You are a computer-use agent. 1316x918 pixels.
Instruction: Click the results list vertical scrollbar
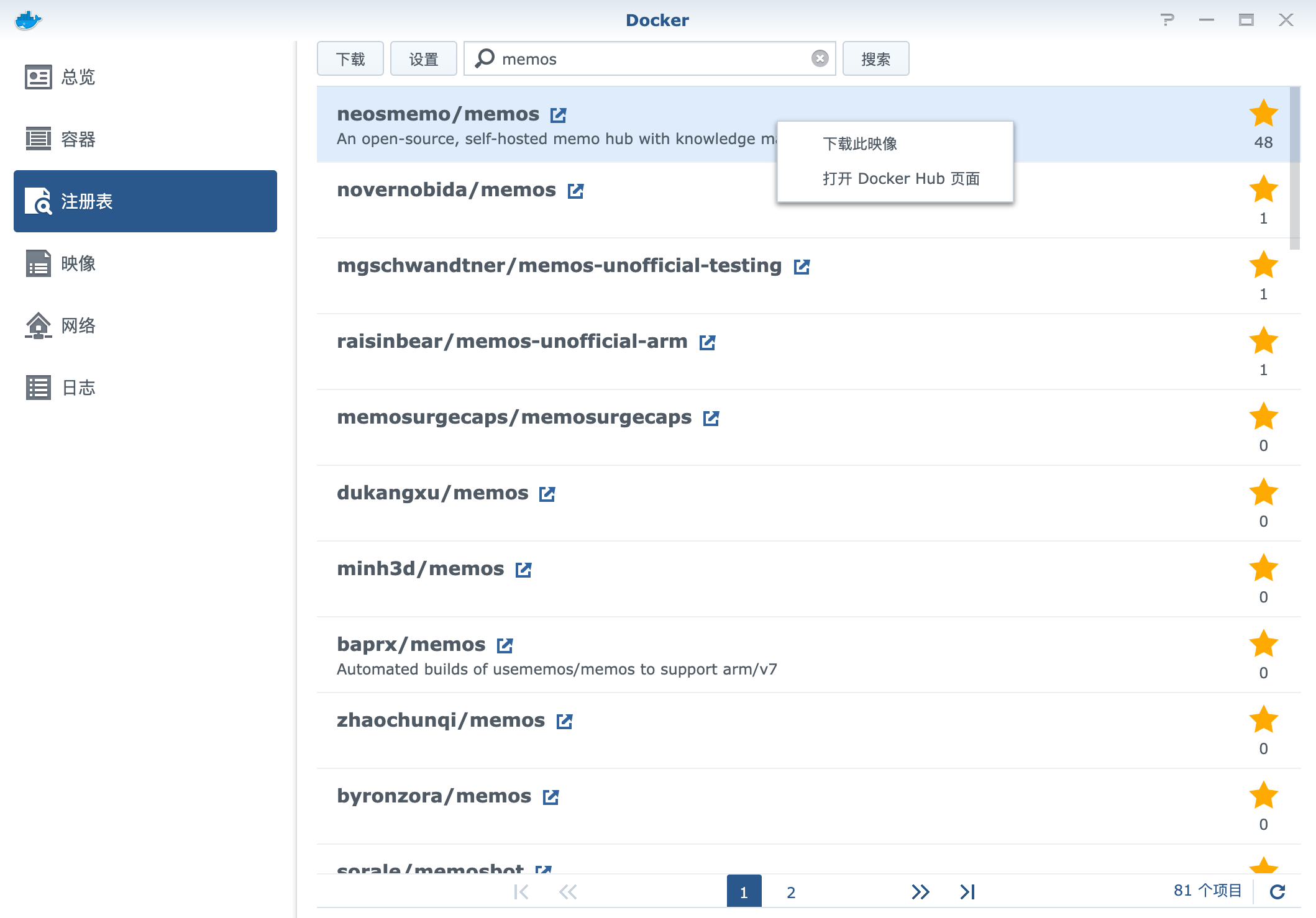click(1295, 168)
